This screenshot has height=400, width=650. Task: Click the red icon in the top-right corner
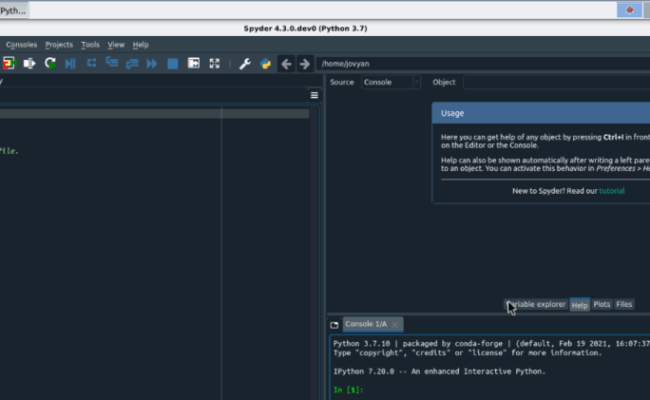629,10
